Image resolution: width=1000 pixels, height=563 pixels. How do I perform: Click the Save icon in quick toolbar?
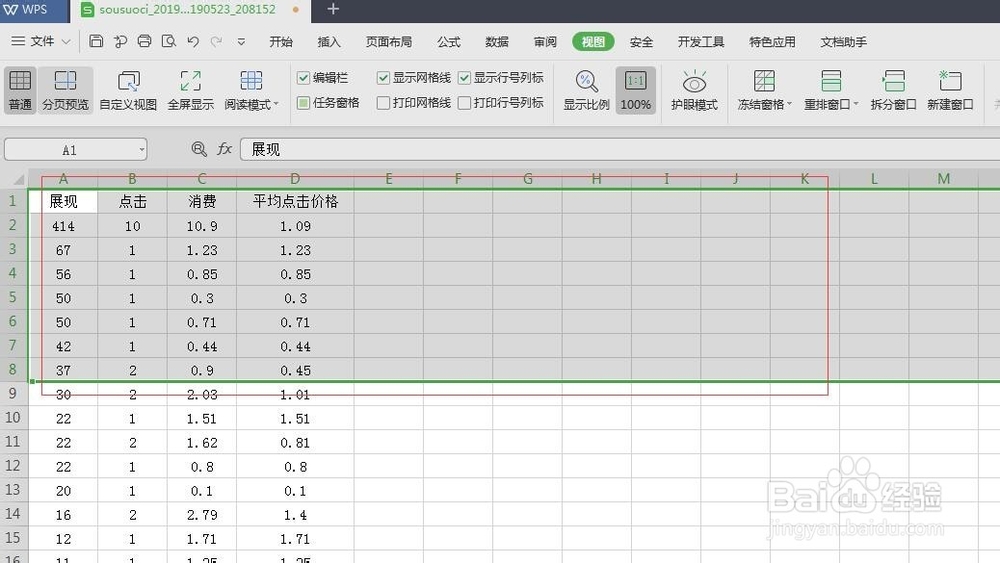(x=96, y=41)
